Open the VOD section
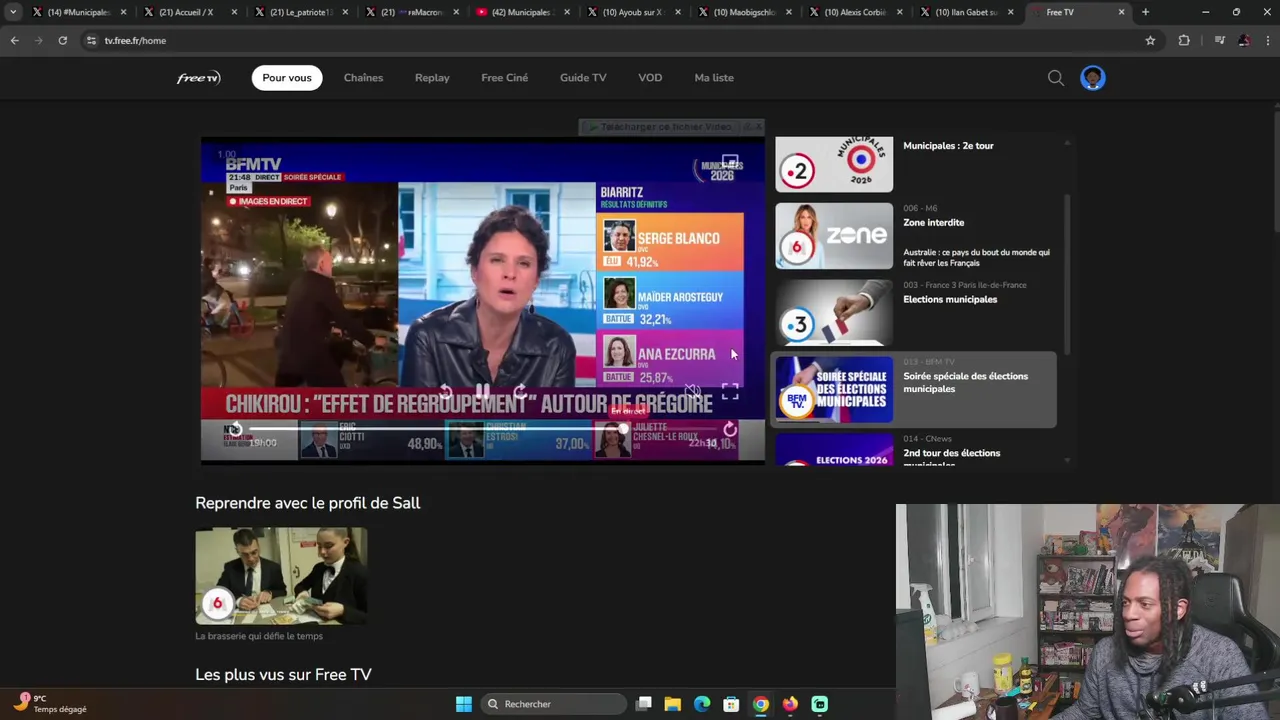This screenshot has width=1280, height=720. click(x=650, y=78)
